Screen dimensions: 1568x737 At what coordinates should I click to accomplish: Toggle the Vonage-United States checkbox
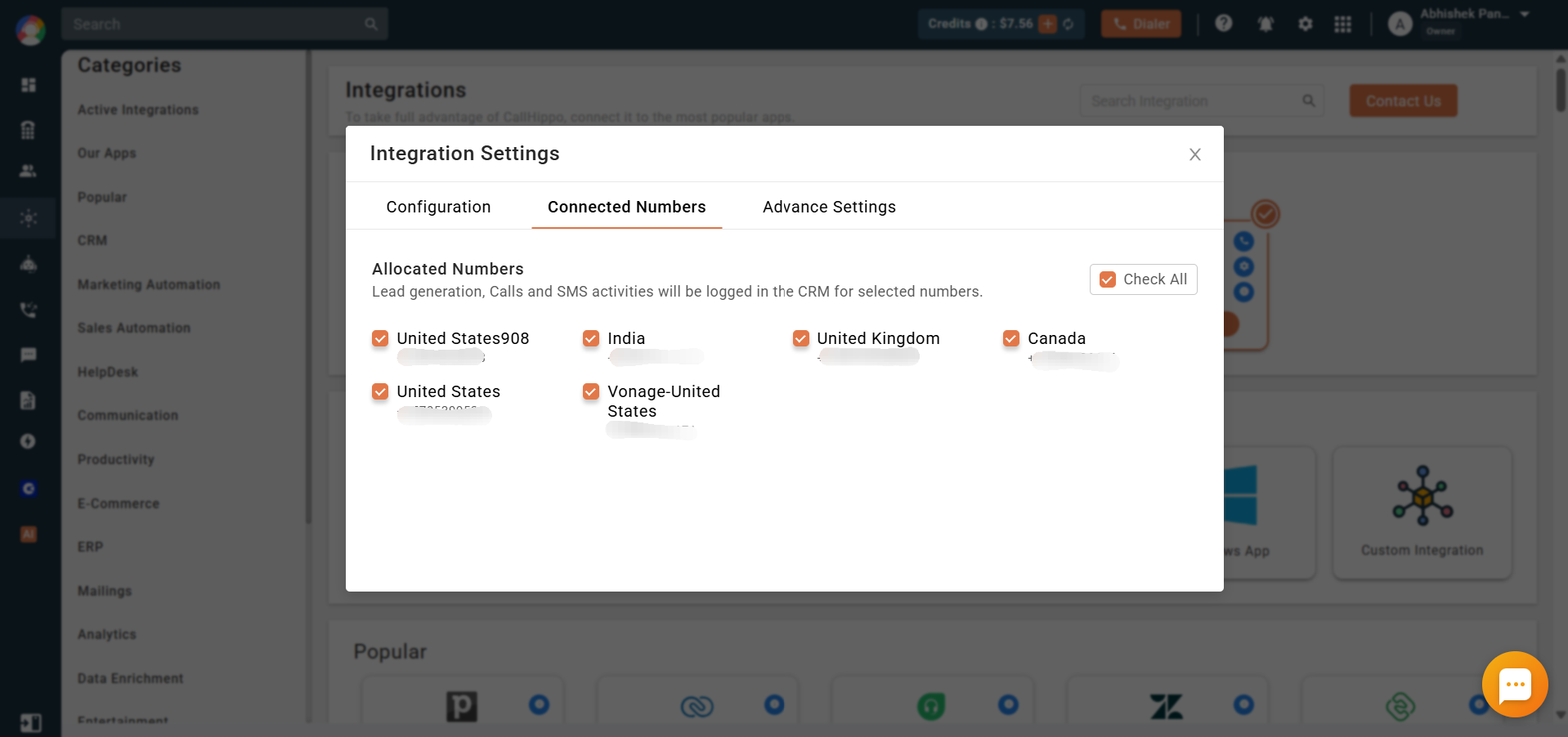591,391
